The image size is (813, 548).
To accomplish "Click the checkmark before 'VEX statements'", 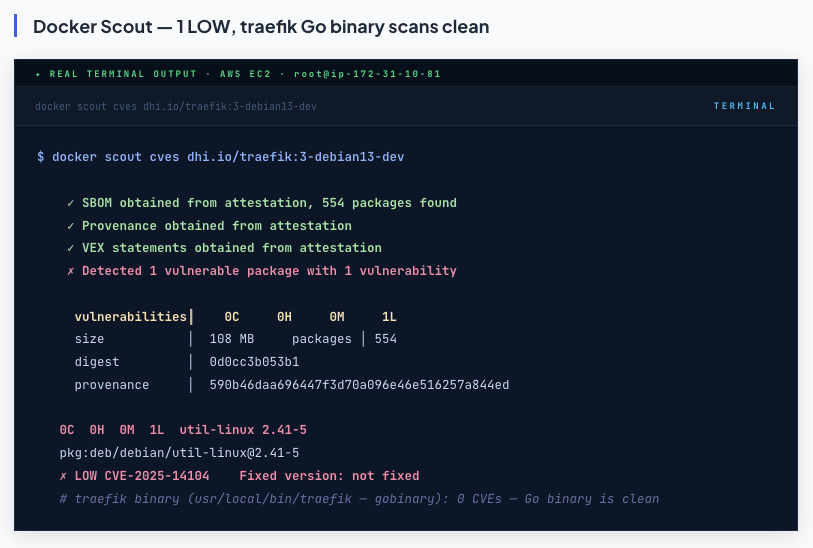I will coord(71,248).
